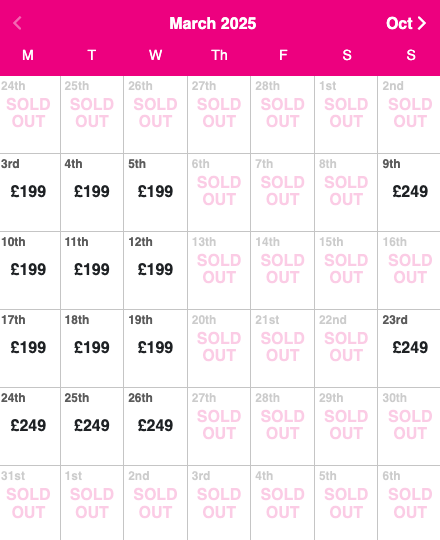The height and width of the screenshot is (540, 440).
Task: Select March 10th at £199
Action: tap(30, 271)
